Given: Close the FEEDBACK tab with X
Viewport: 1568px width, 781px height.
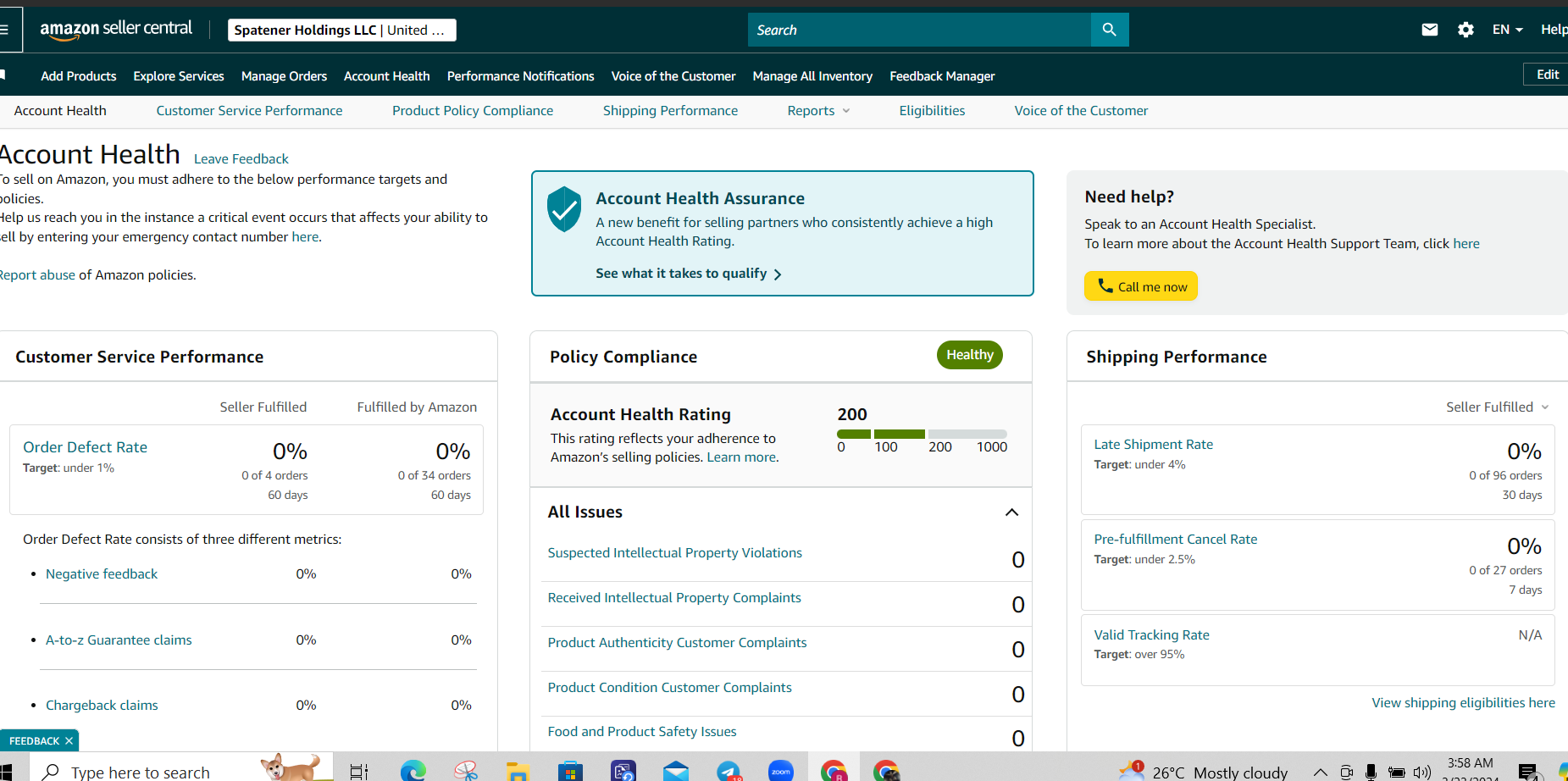Looking at the screenshot, I should point(69,741).
